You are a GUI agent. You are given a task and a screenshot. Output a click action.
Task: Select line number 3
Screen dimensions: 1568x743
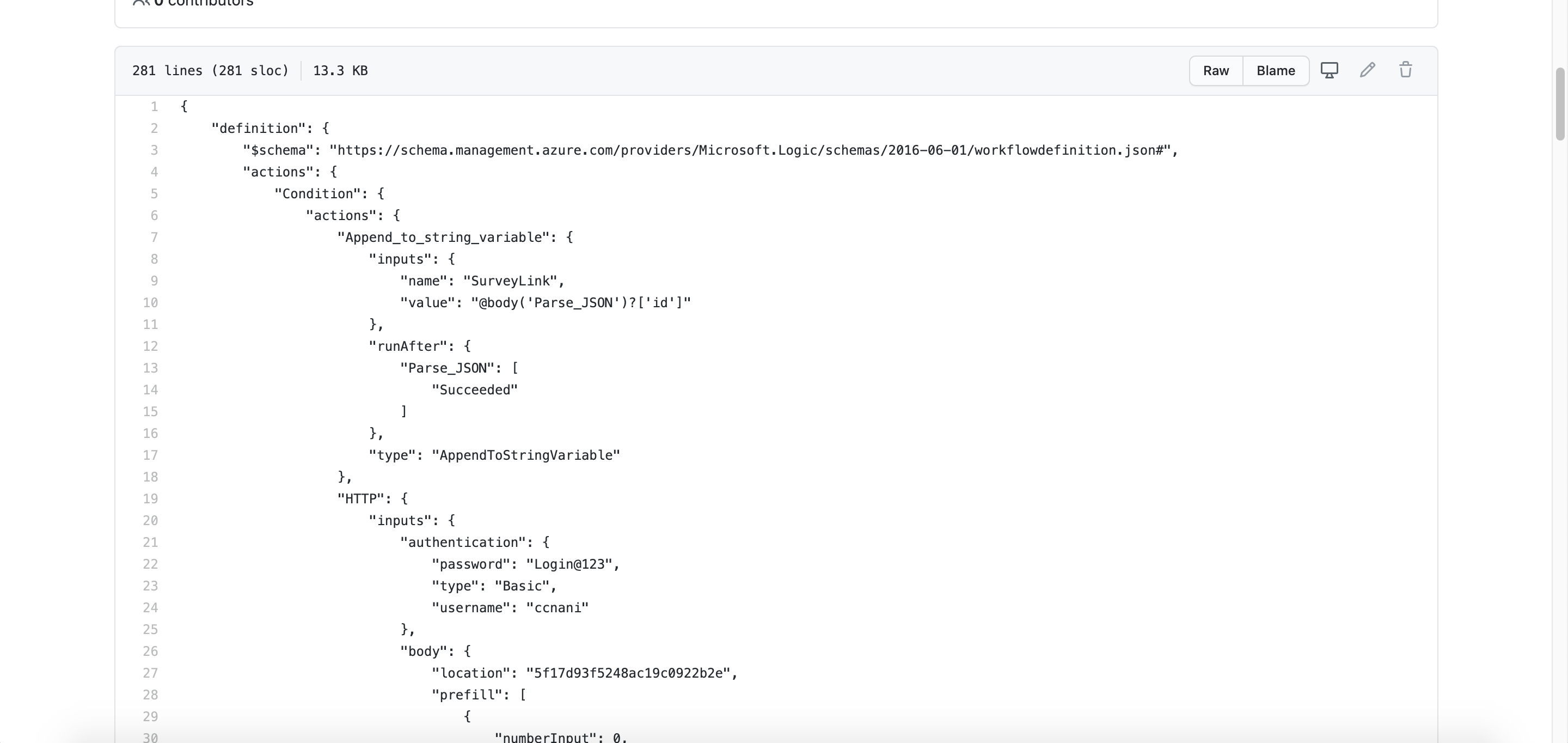pos(154,150)
